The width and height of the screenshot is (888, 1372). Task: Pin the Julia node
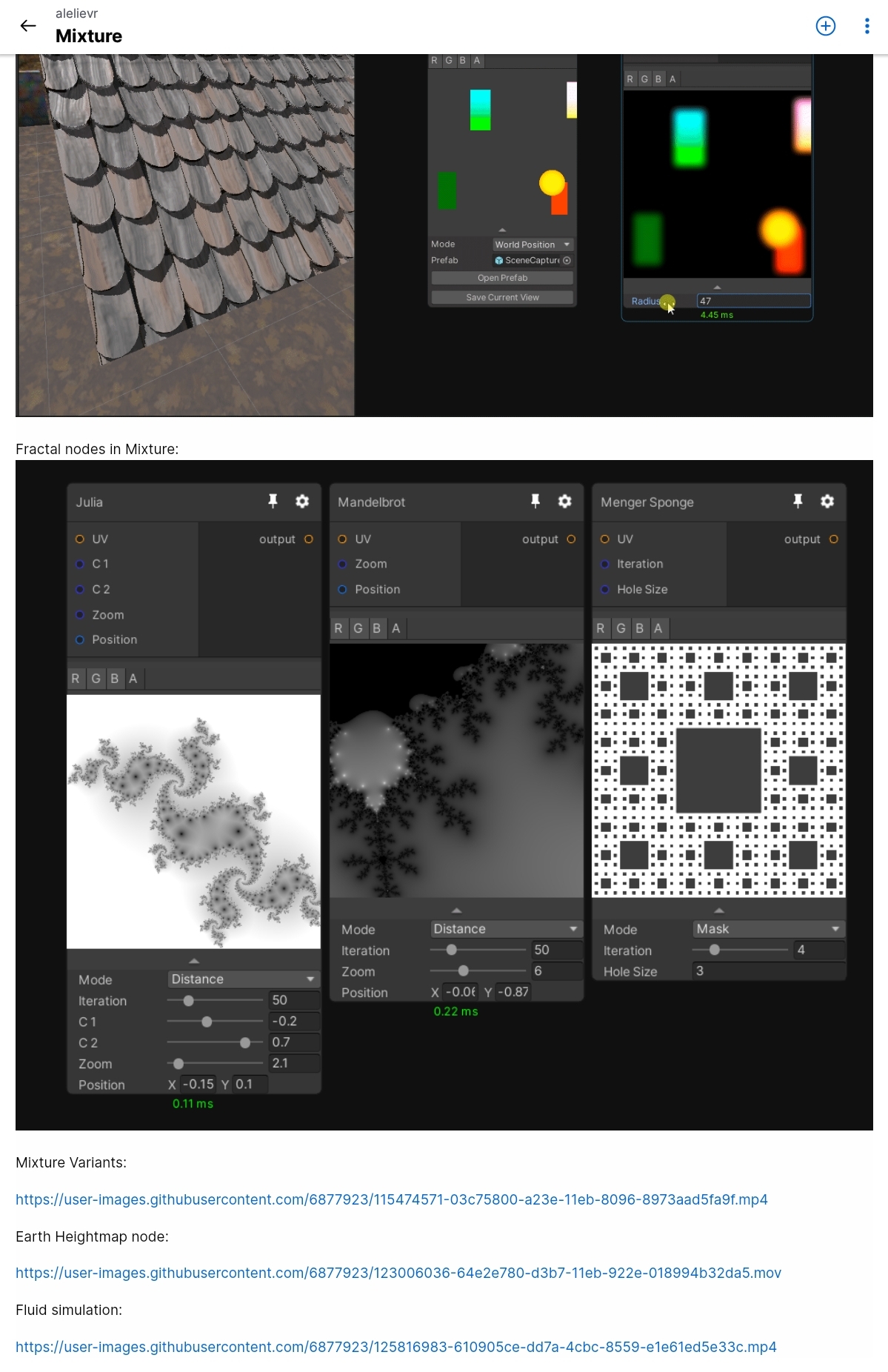[x=273, y=502]
